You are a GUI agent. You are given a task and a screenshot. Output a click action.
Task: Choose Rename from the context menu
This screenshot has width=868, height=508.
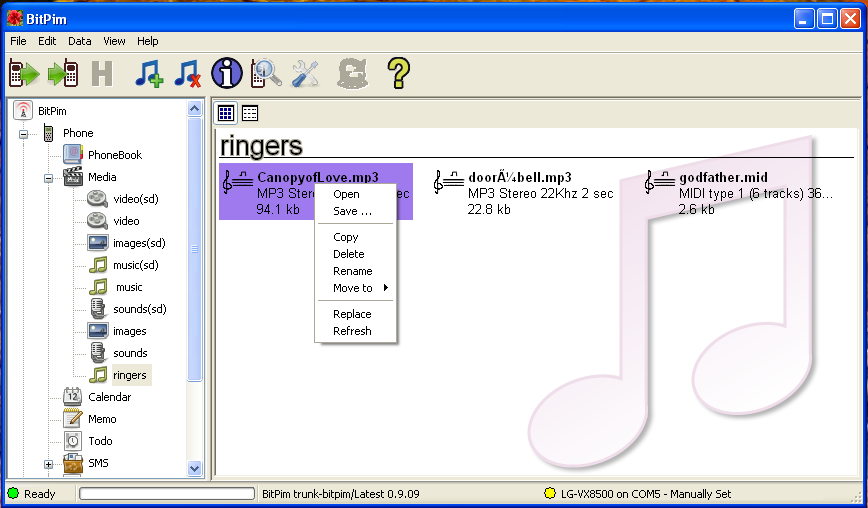(x=355, y=271)
